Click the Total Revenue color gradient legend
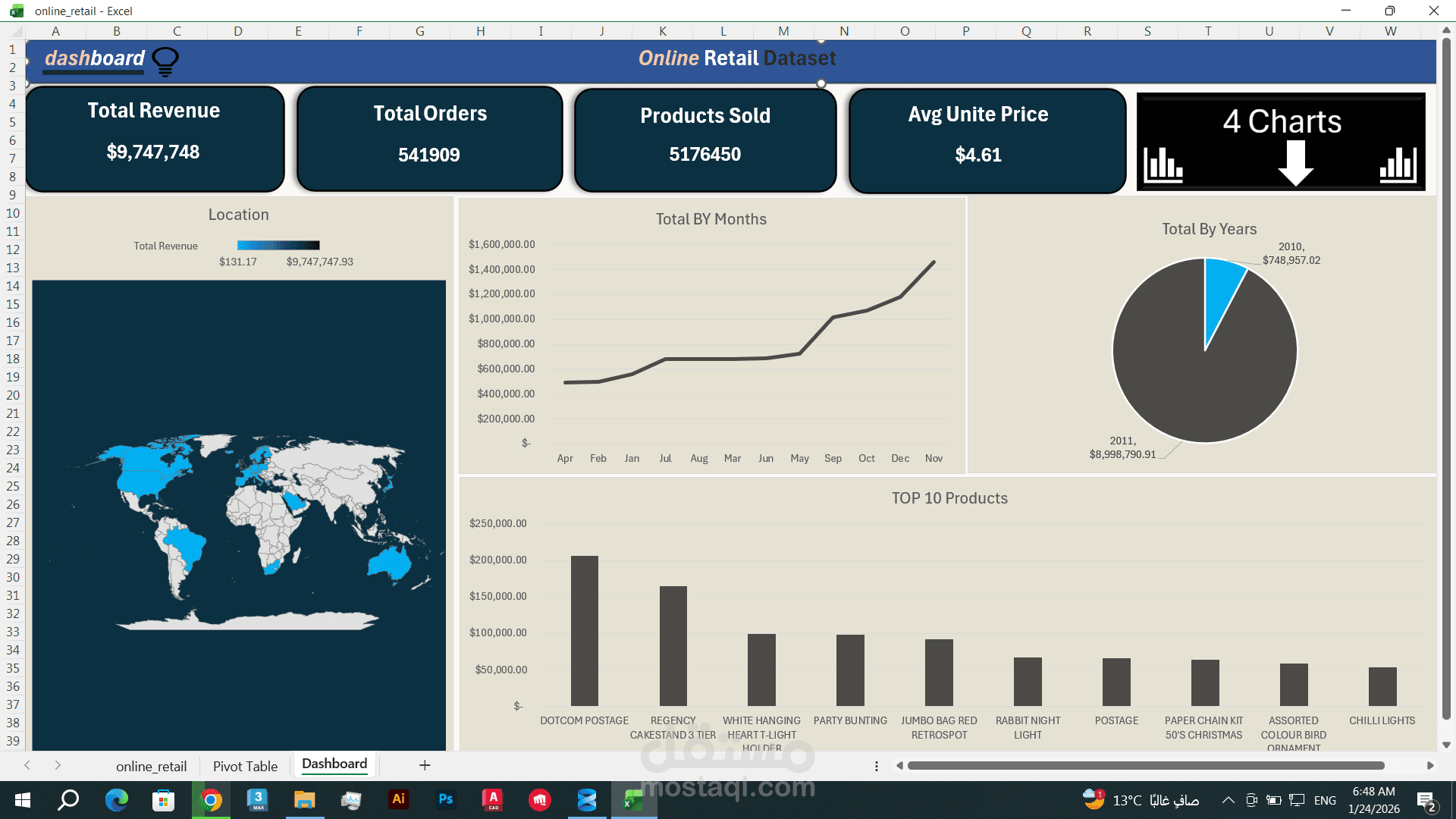Image resolution: width=1456 pixels, height=819 pixels. [278, 245]
